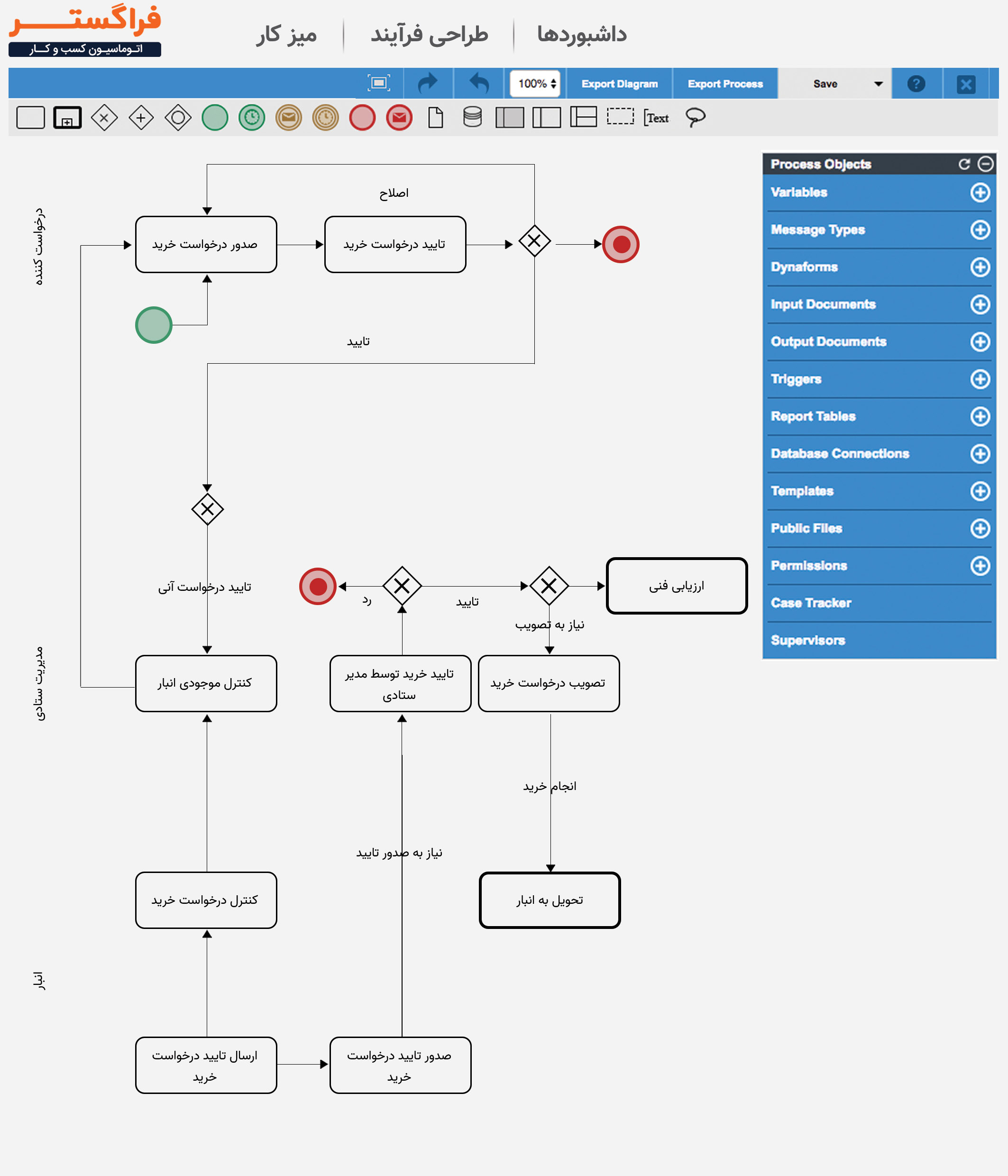Click the fit-to-screen icon

[x=380, y=83]
